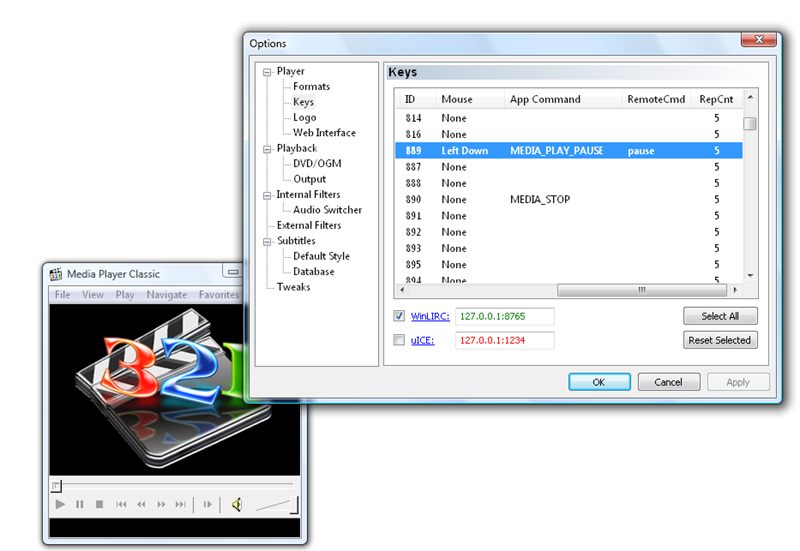Click the horizontal scrollbar right arrow
The width and height of the screenshot is (800, 551).
tap(735, 290)
